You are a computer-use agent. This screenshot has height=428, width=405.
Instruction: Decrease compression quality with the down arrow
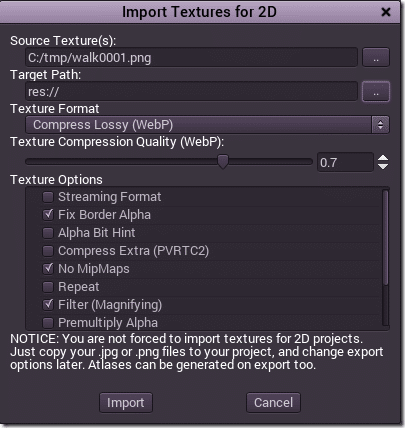pos(383,166)
